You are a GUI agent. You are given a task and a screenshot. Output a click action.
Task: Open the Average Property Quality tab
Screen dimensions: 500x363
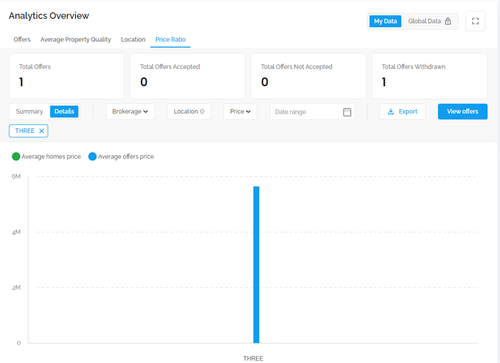pyautogui.click(x=76, y=40)
